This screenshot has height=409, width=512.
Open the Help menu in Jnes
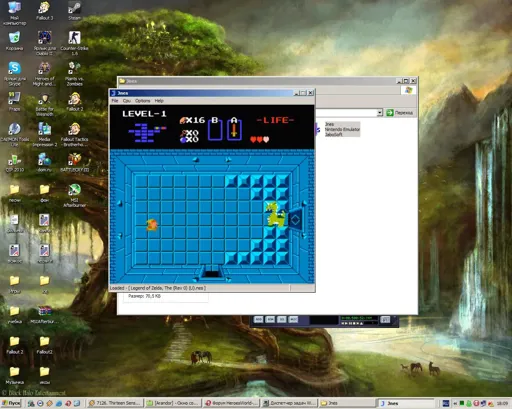[x=159, y=101]
